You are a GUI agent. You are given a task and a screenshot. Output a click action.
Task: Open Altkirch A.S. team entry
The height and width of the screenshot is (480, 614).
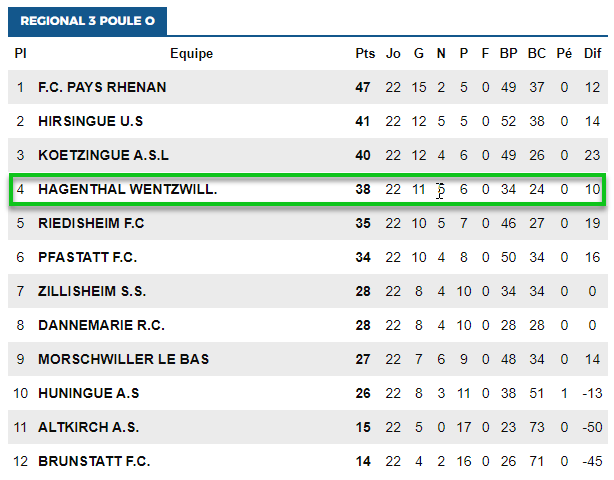tap(86, 427)
